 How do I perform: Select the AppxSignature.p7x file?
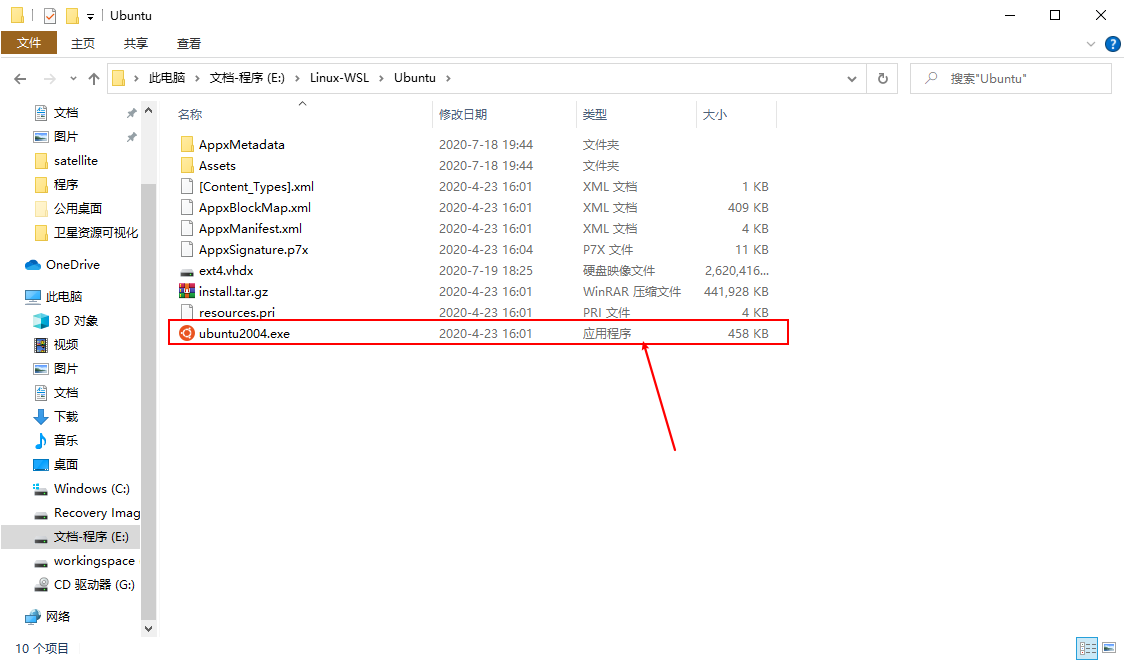[253, 250]
